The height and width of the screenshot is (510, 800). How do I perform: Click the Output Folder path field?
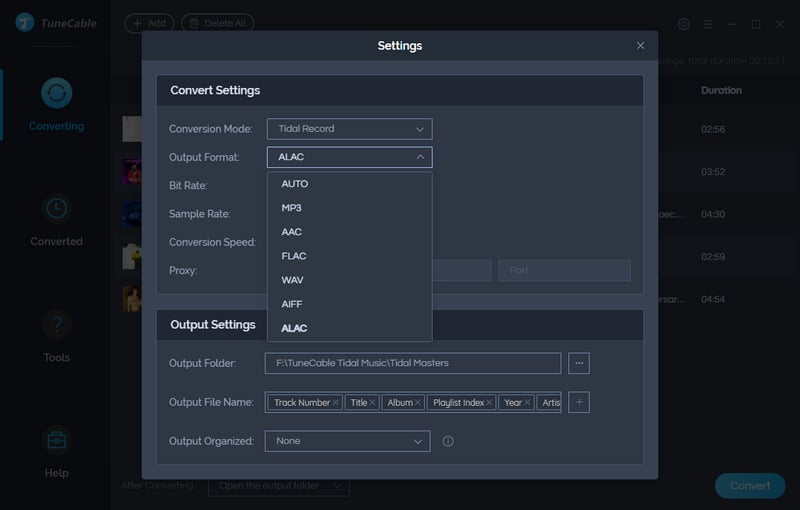click(413, 363)
